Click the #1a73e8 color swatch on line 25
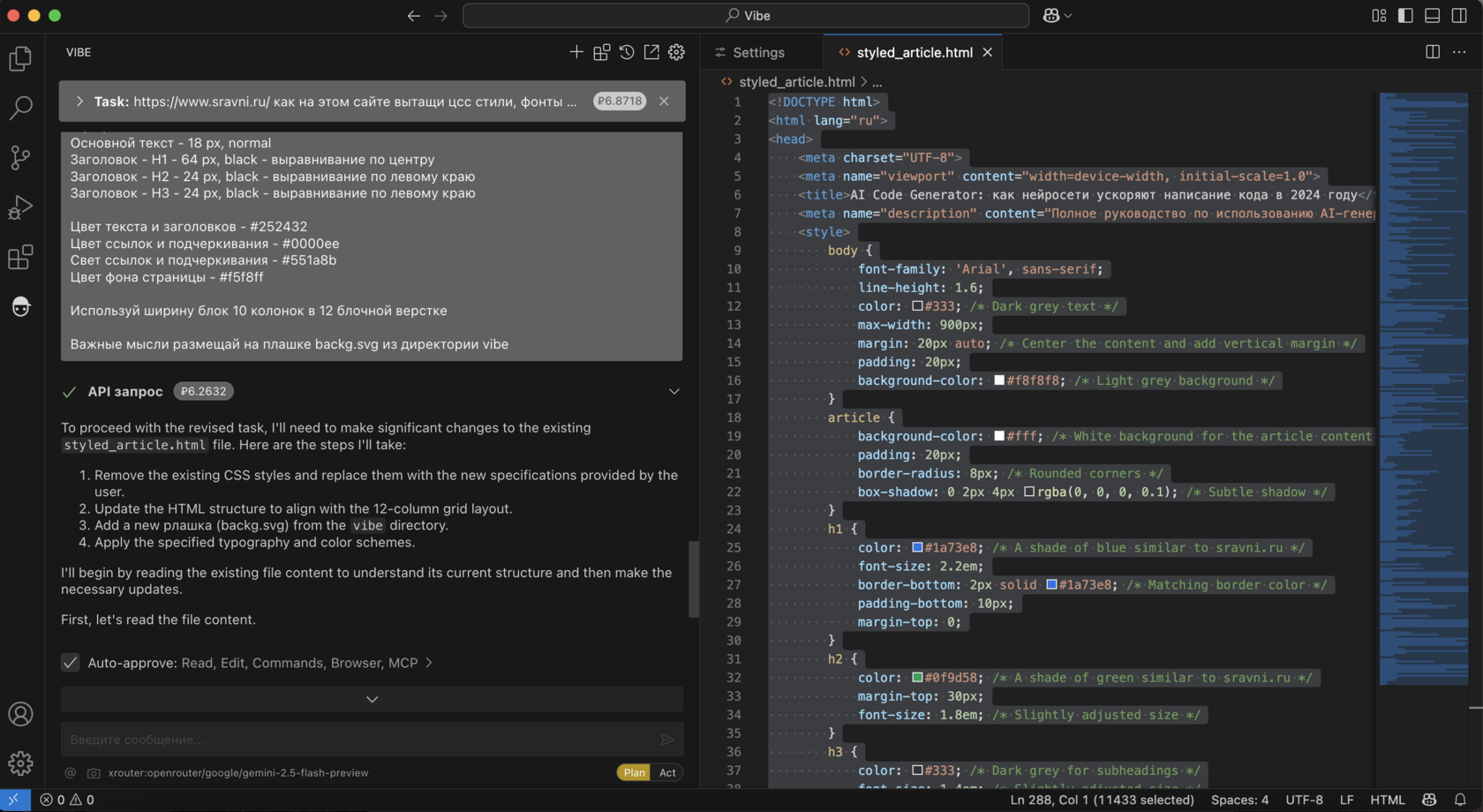The width and height of the screenshot is (1483, 812). pos(918,547)
